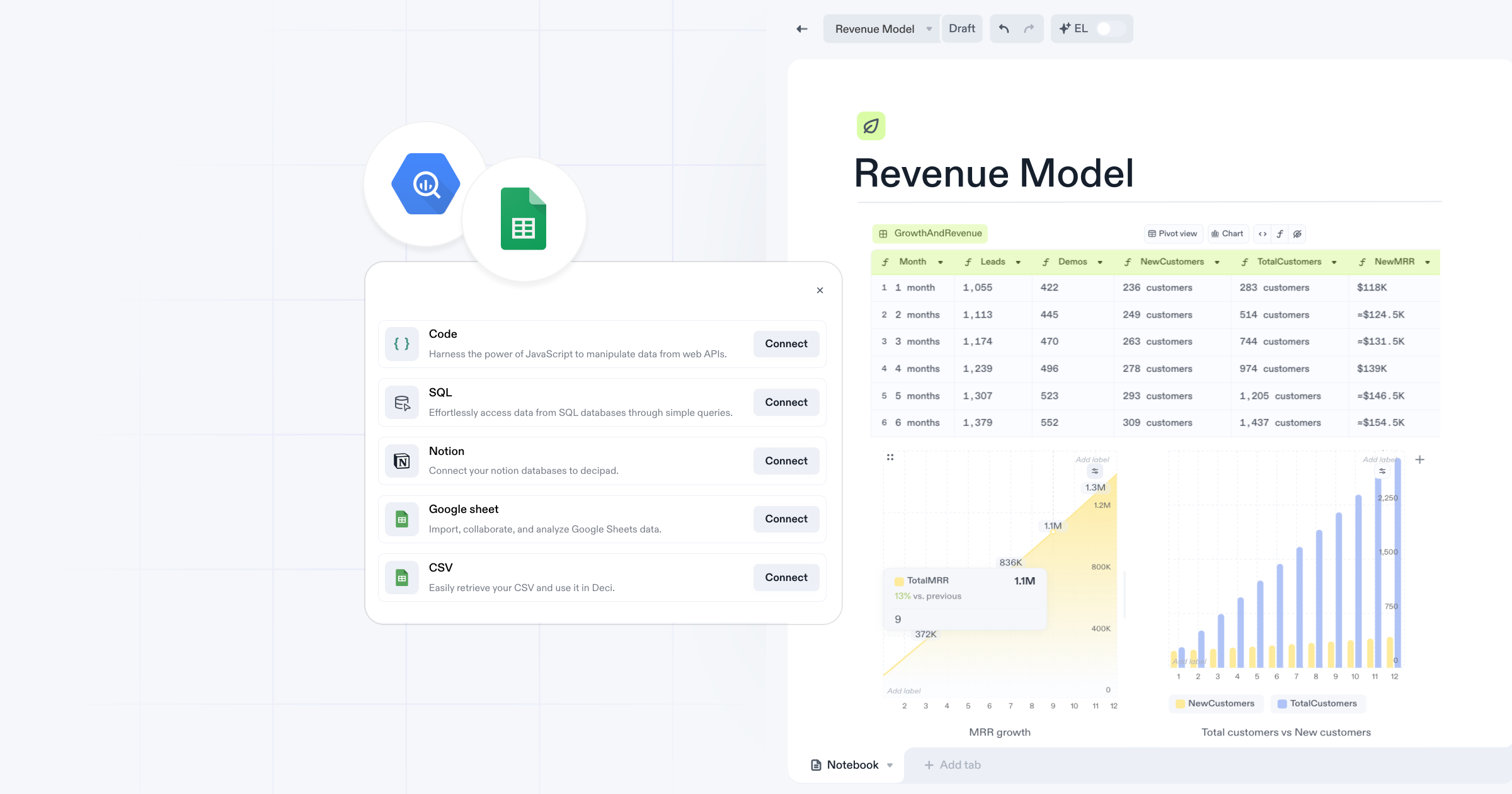Click the undo arrow icon

coord(1004,29)
